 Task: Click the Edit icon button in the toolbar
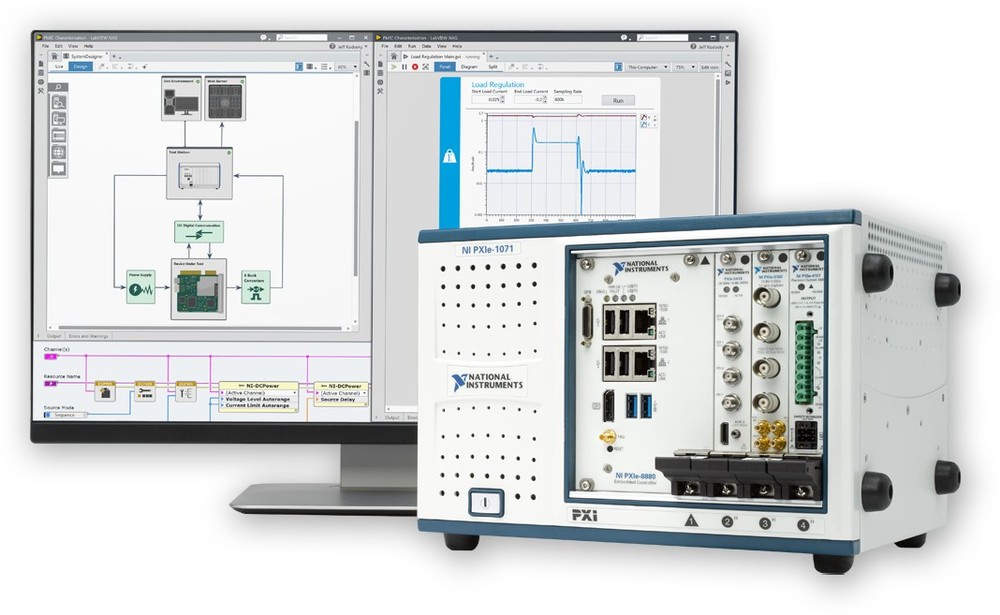(710, 66)
